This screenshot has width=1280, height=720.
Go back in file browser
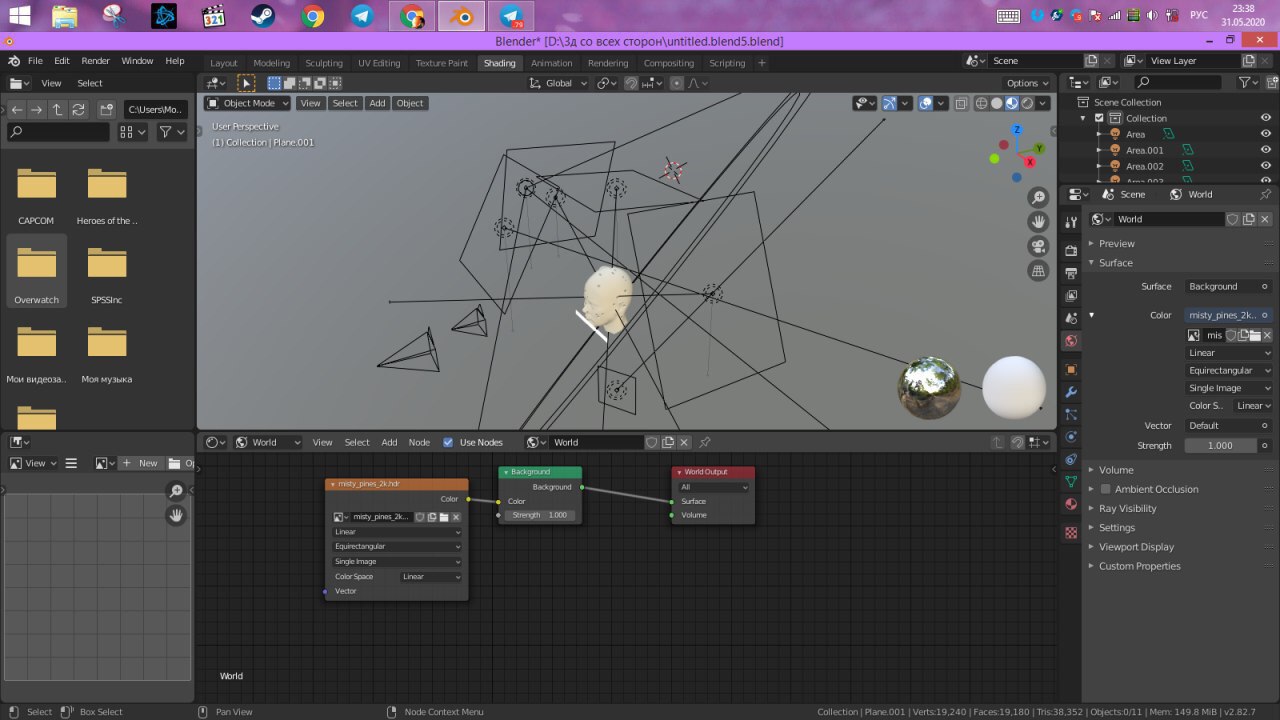17,109
